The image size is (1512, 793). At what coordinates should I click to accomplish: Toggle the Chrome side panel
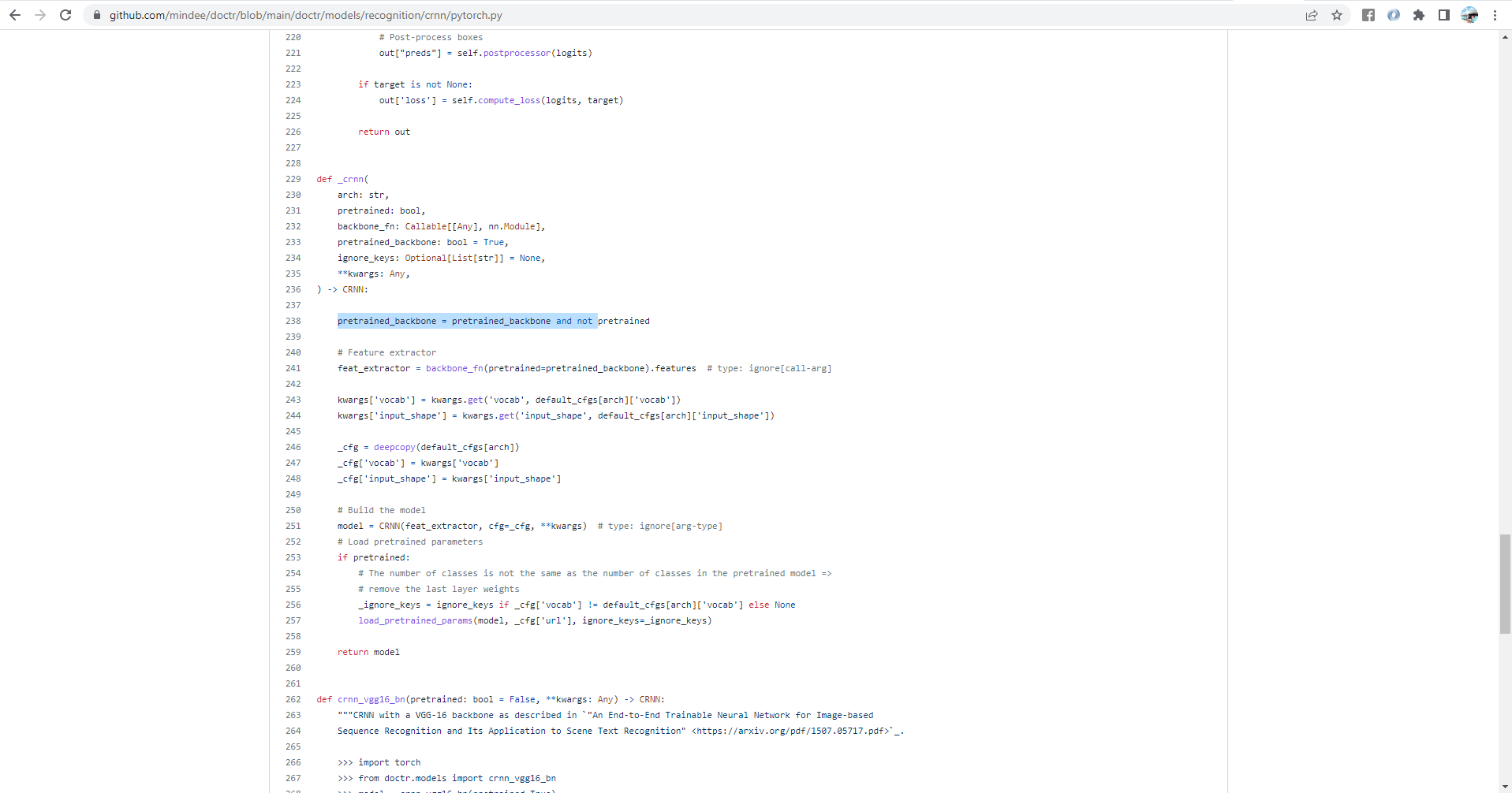tap(1444, 14)
